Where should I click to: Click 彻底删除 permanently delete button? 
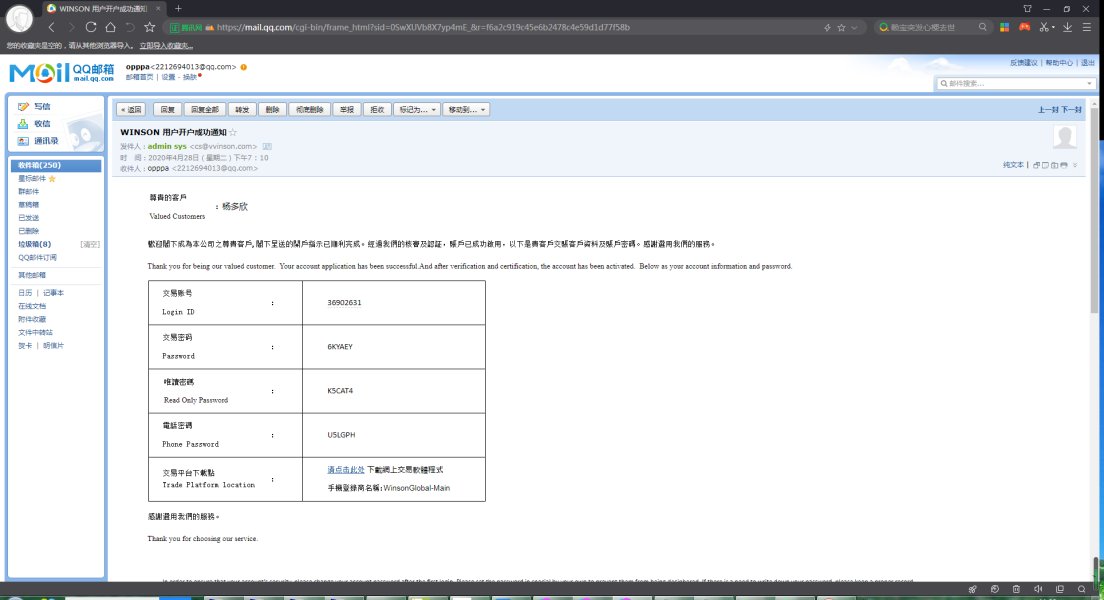(309, 110)
